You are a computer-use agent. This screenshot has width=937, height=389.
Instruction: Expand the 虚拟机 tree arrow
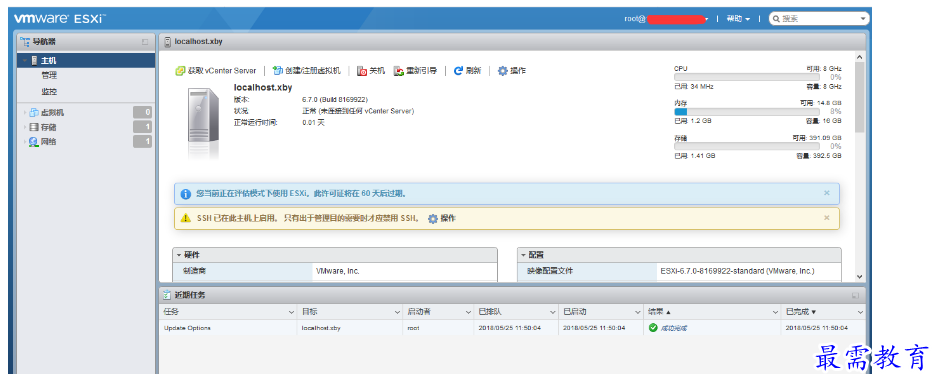pyautogui.click(x=25, y=112)
